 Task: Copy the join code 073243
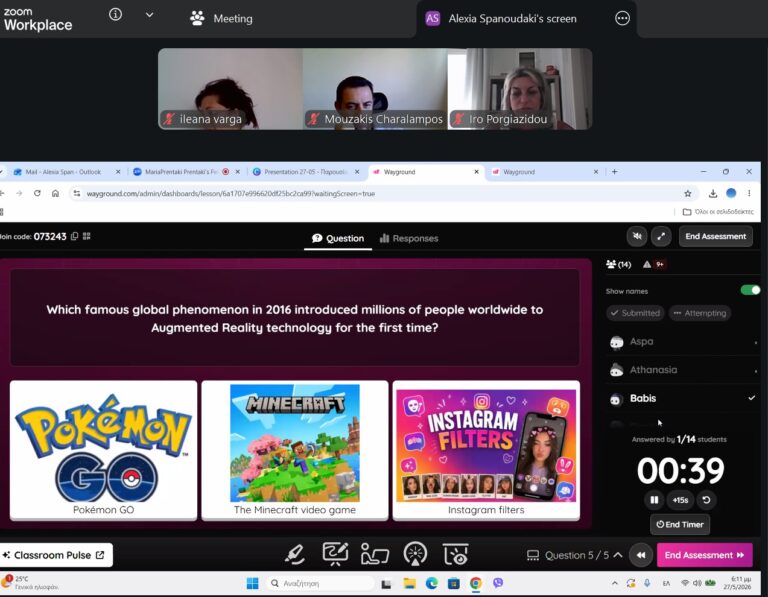[74, 236]
